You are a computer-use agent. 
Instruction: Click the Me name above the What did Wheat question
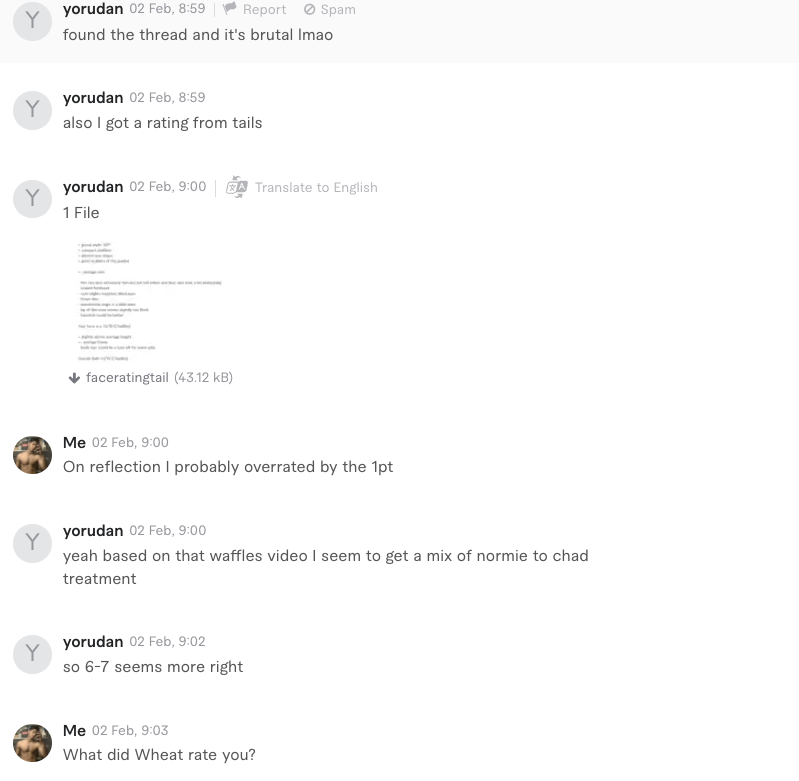(x=74, y=731)
